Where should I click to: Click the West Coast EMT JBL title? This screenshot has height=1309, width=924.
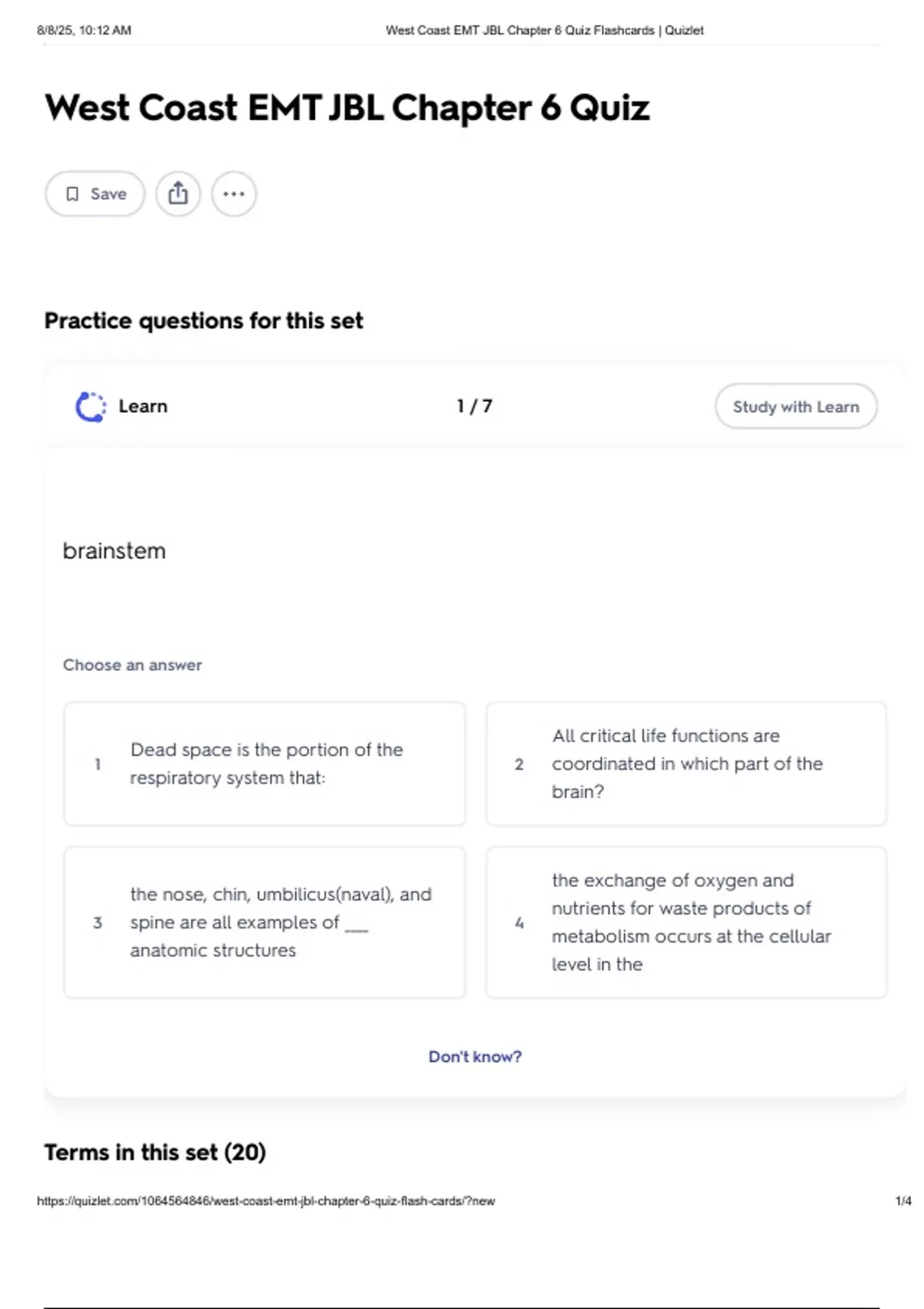pos(347,107)
